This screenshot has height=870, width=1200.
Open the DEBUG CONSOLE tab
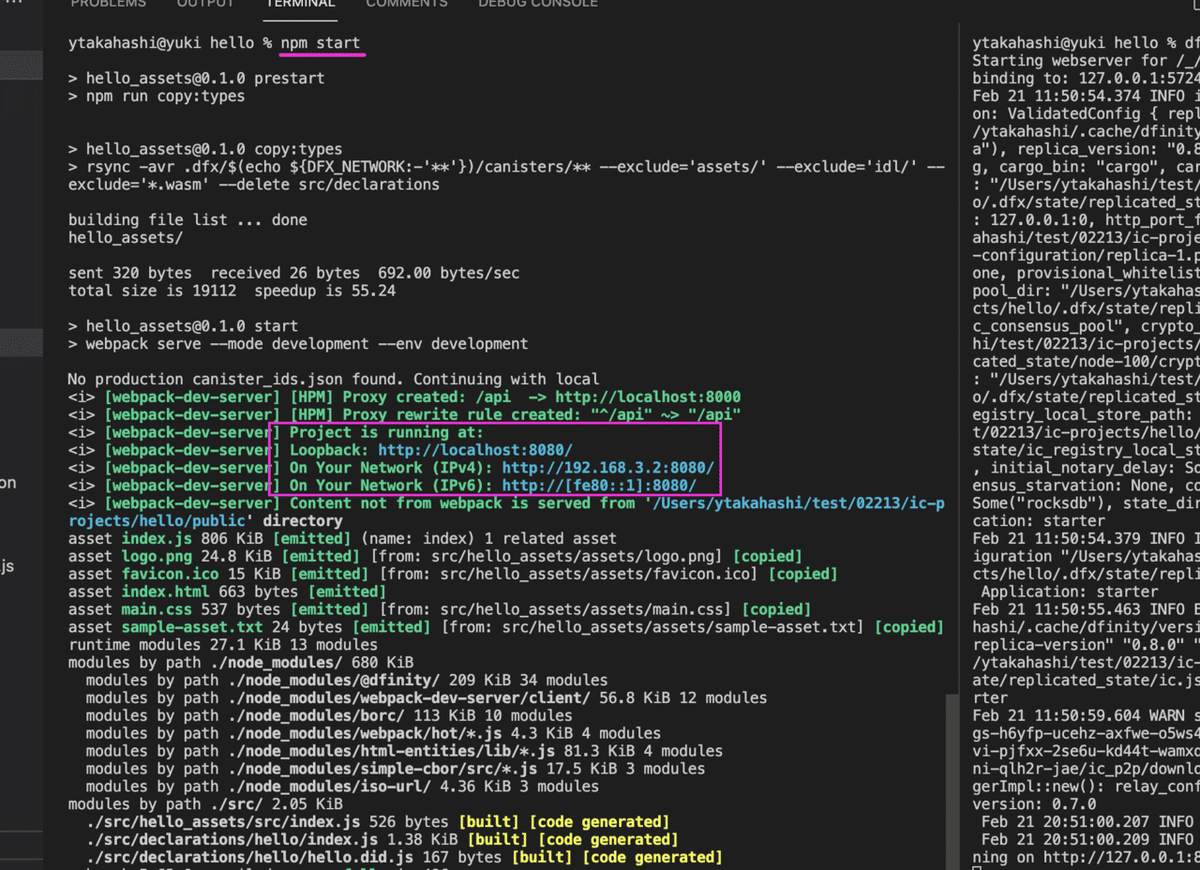pyautogui.click(x=538, y=4)
